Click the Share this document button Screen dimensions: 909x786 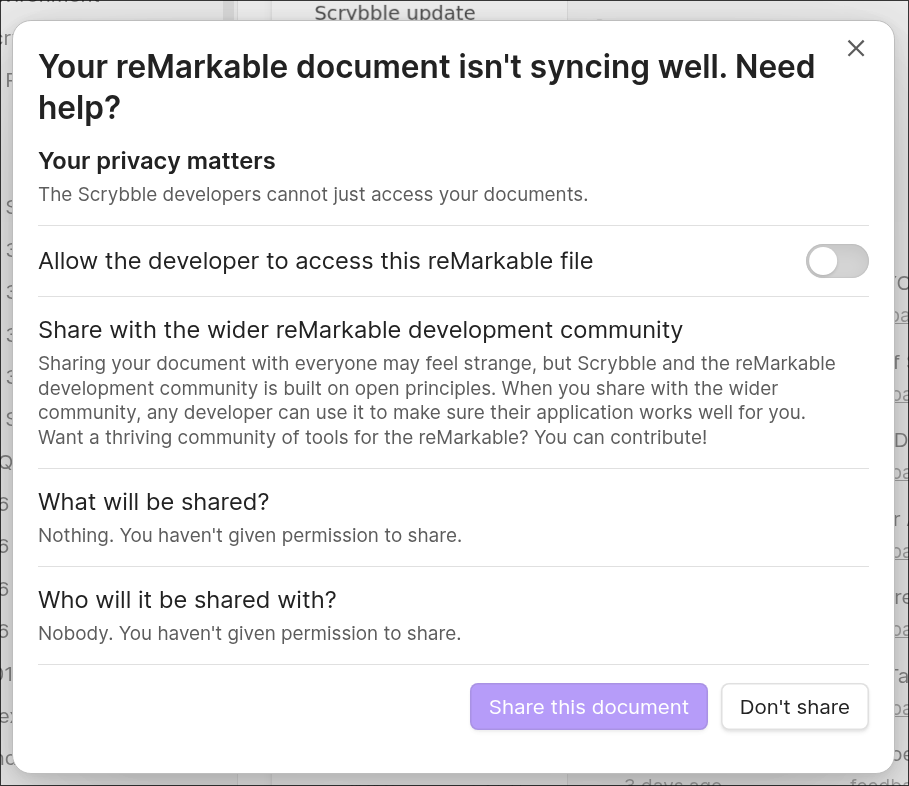pos(588,707)
